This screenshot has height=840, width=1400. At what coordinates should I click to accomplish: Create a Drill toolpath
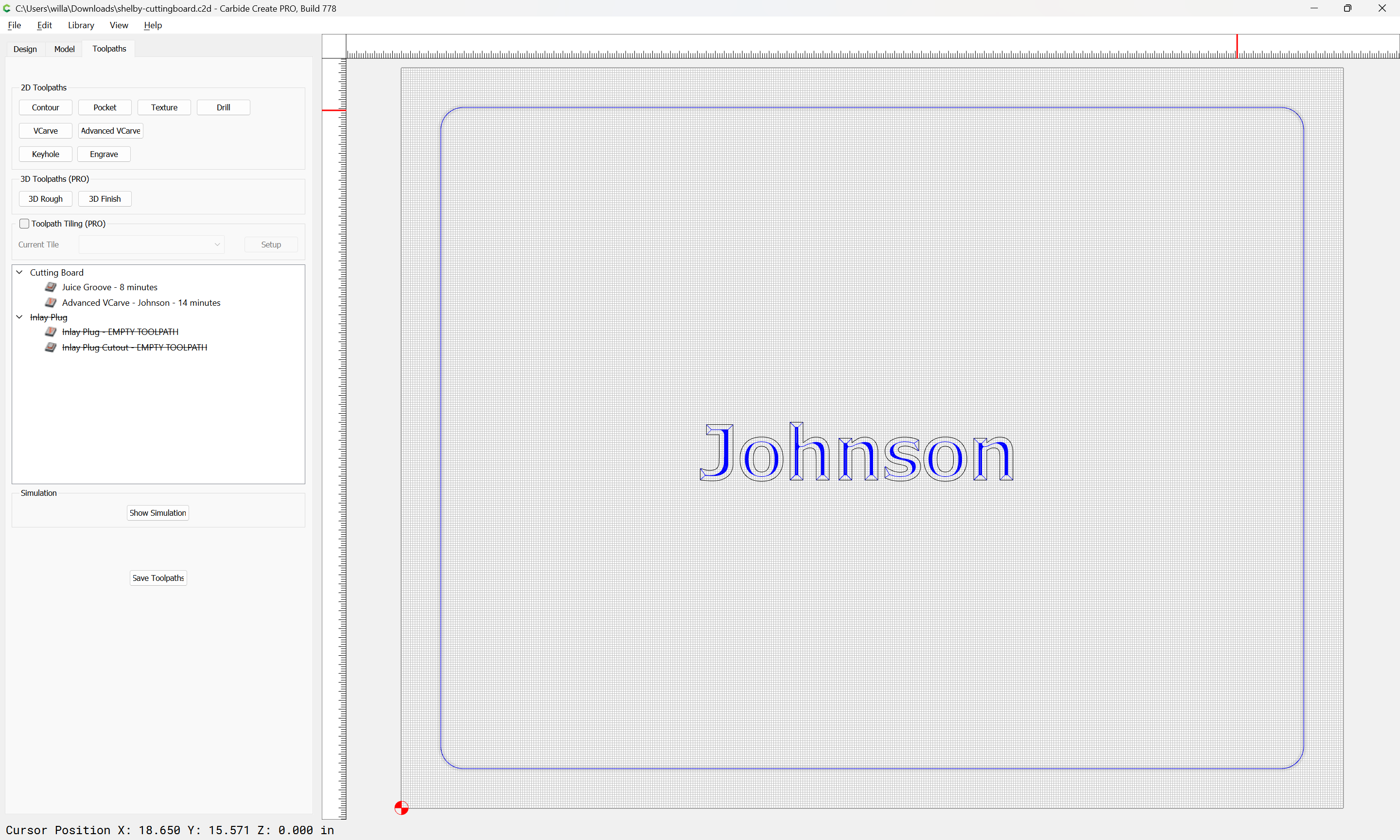pyautogui.click(x=224, y=107)
